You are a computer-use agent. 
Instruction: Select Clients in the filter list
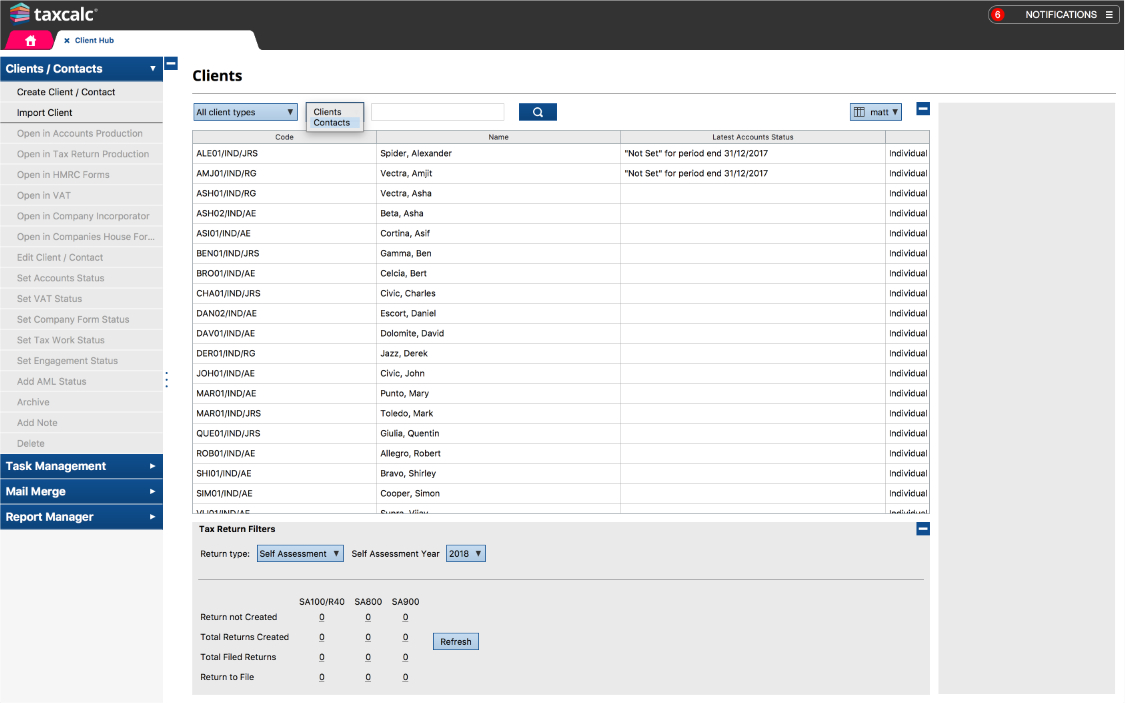332,113
